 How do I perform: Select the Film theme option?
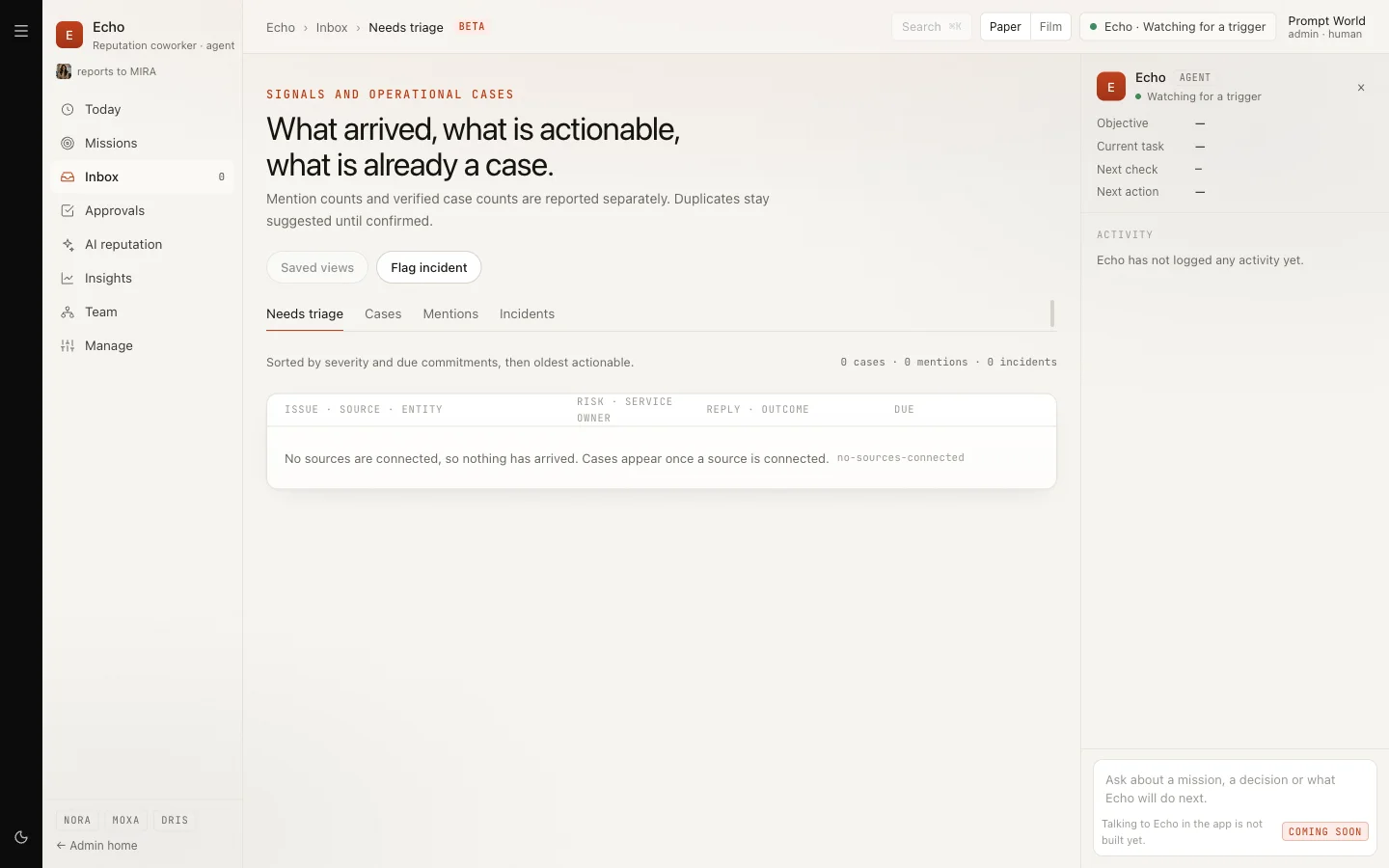click(x=1050, y=27)
